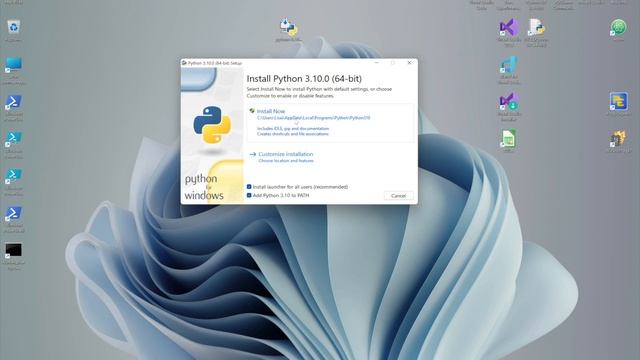Click Install Now in the Python setup
Viewport: 640px width, 360px height.
pyautogui.click(x=271, y=111)
